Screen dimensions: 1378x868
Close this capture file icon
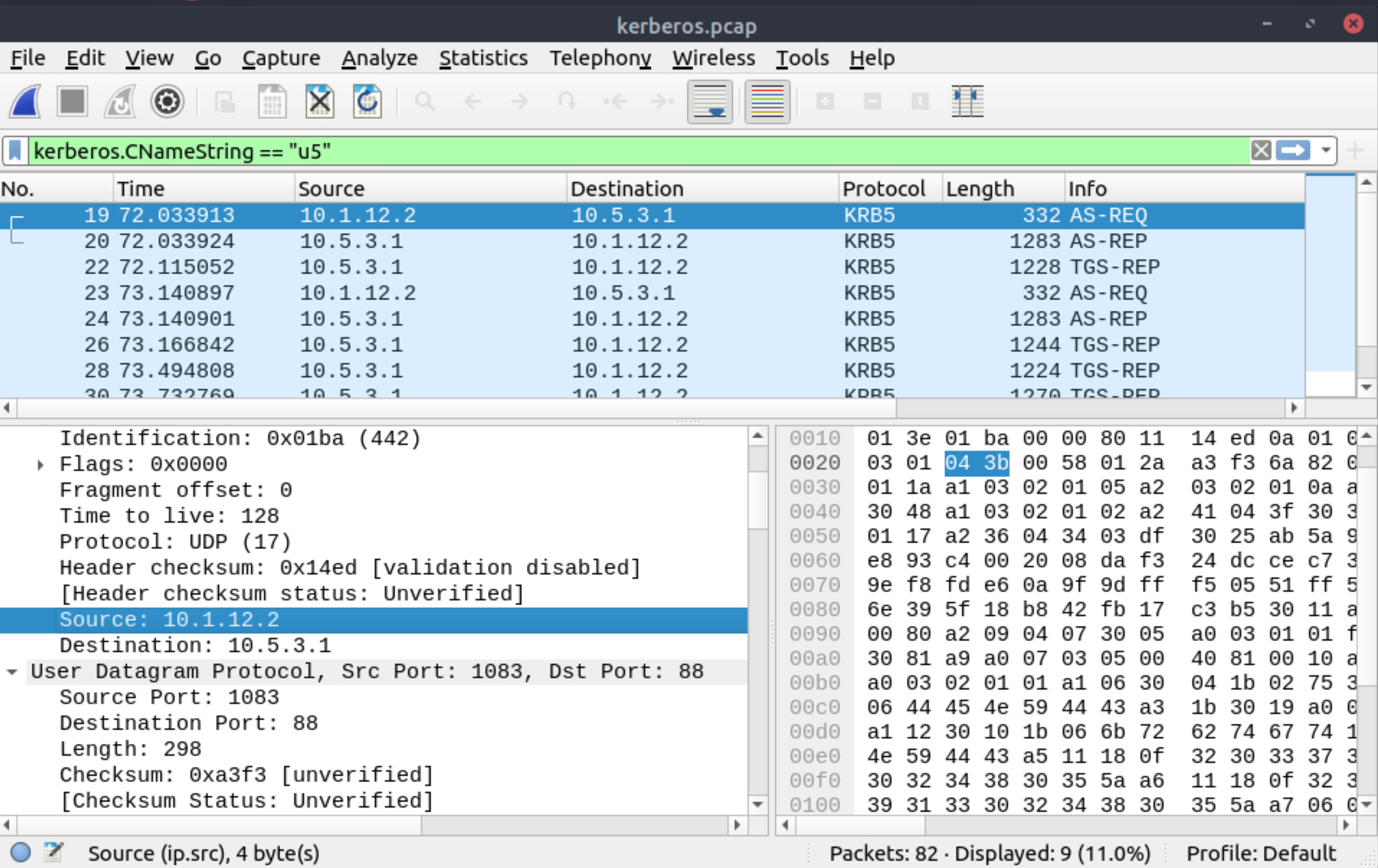point(320,101)
